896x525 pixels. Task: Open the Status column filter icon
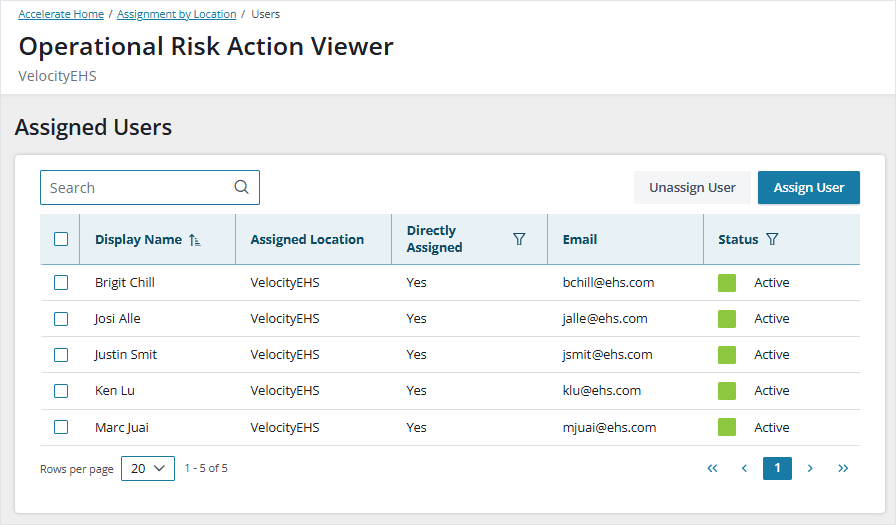(772, 240)
